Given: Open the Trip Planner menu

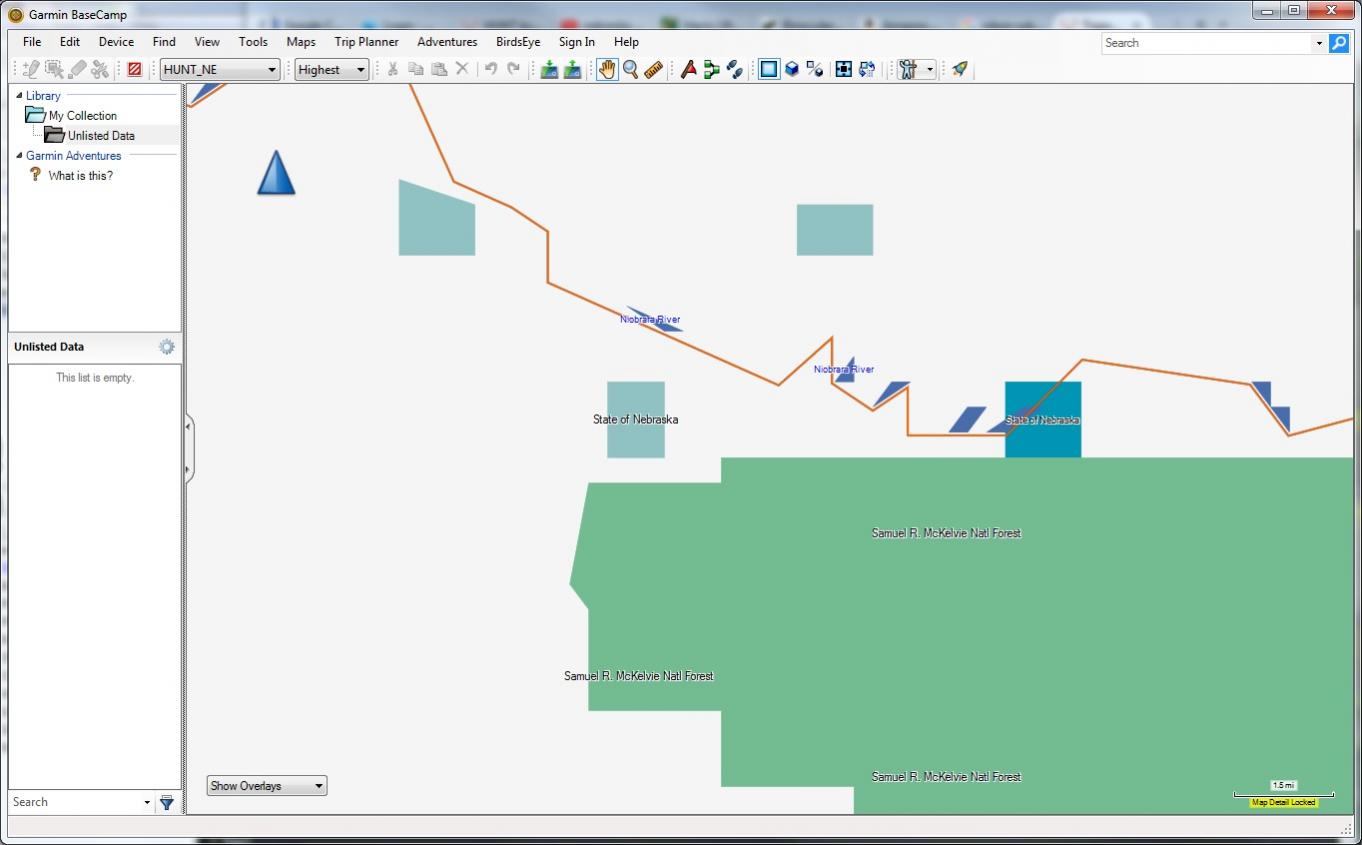Looking at the screenshot, I should pos(366,42).
